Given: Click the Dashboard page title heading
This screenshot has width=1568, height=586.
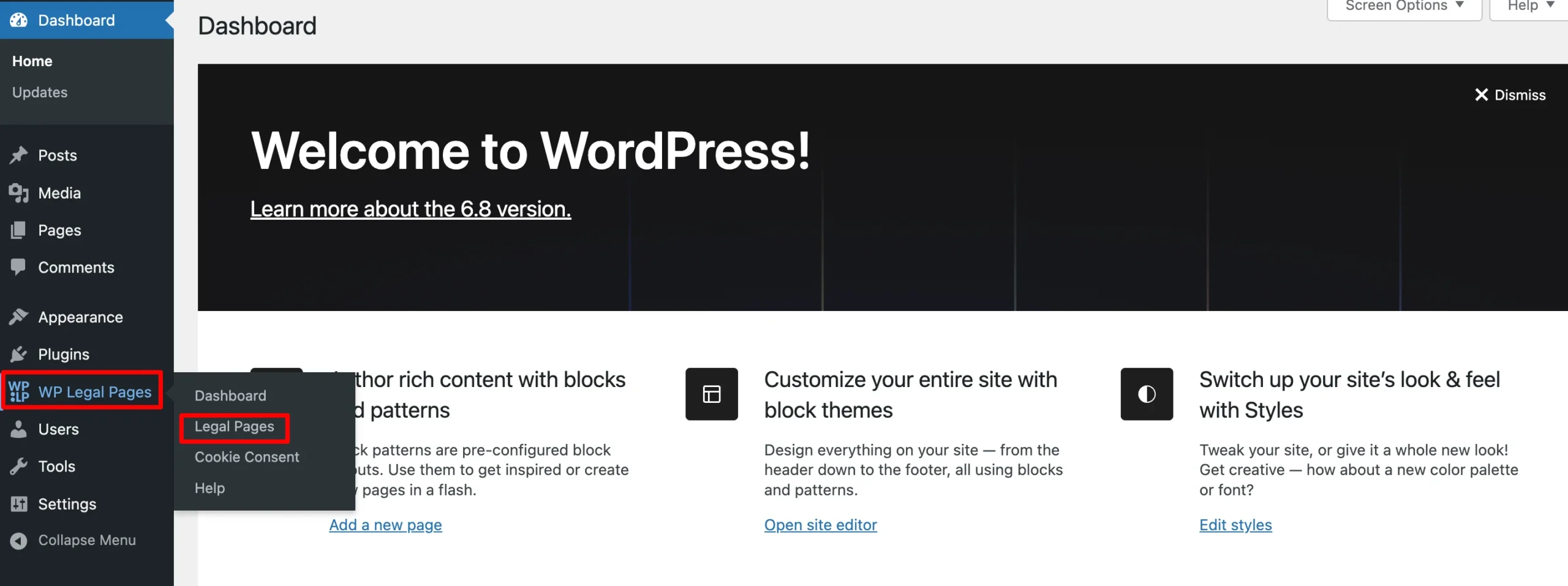Looking at the screenshot, I should click(257, 26).
